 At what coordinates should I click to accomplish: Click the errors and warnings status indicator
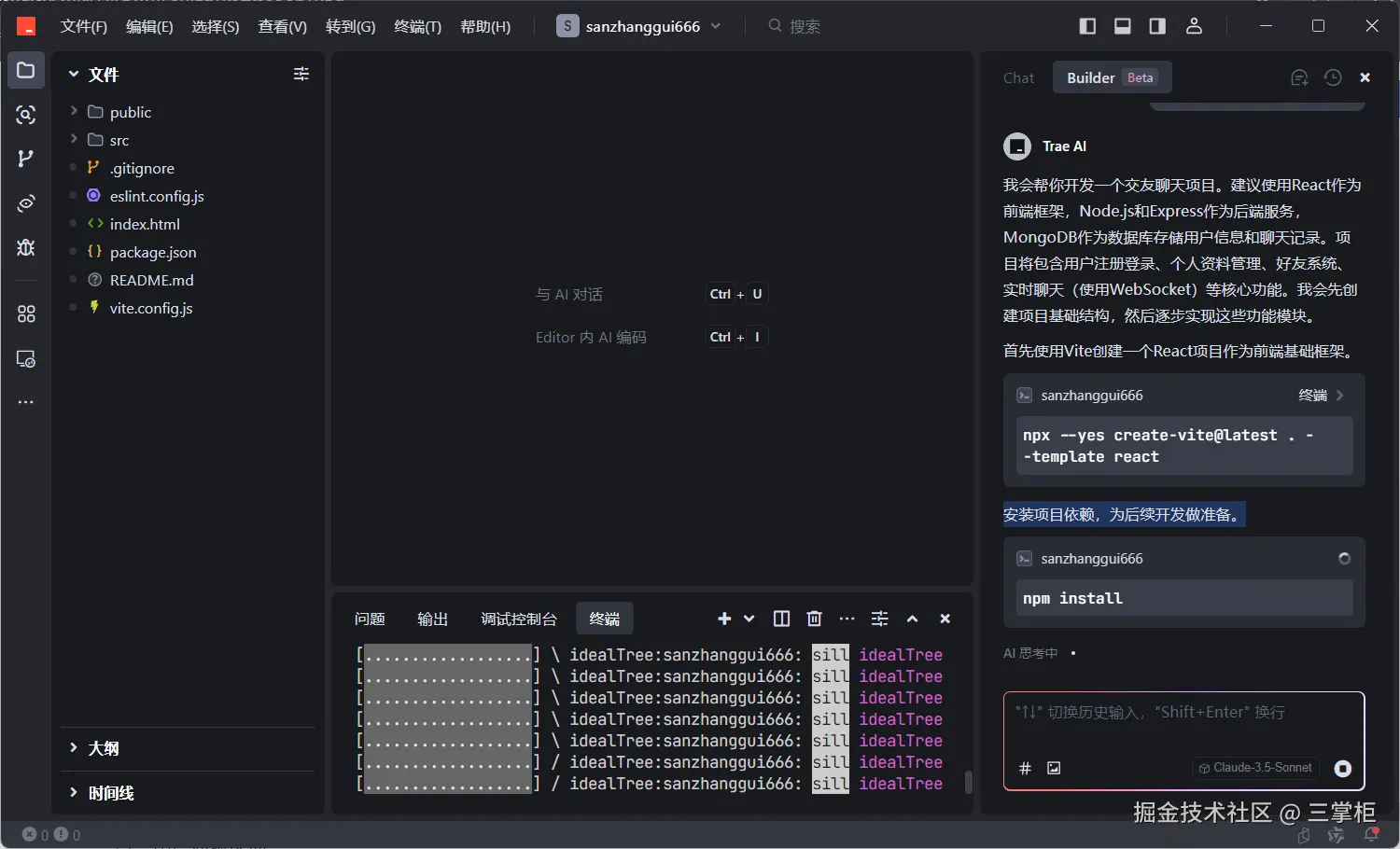51,835
